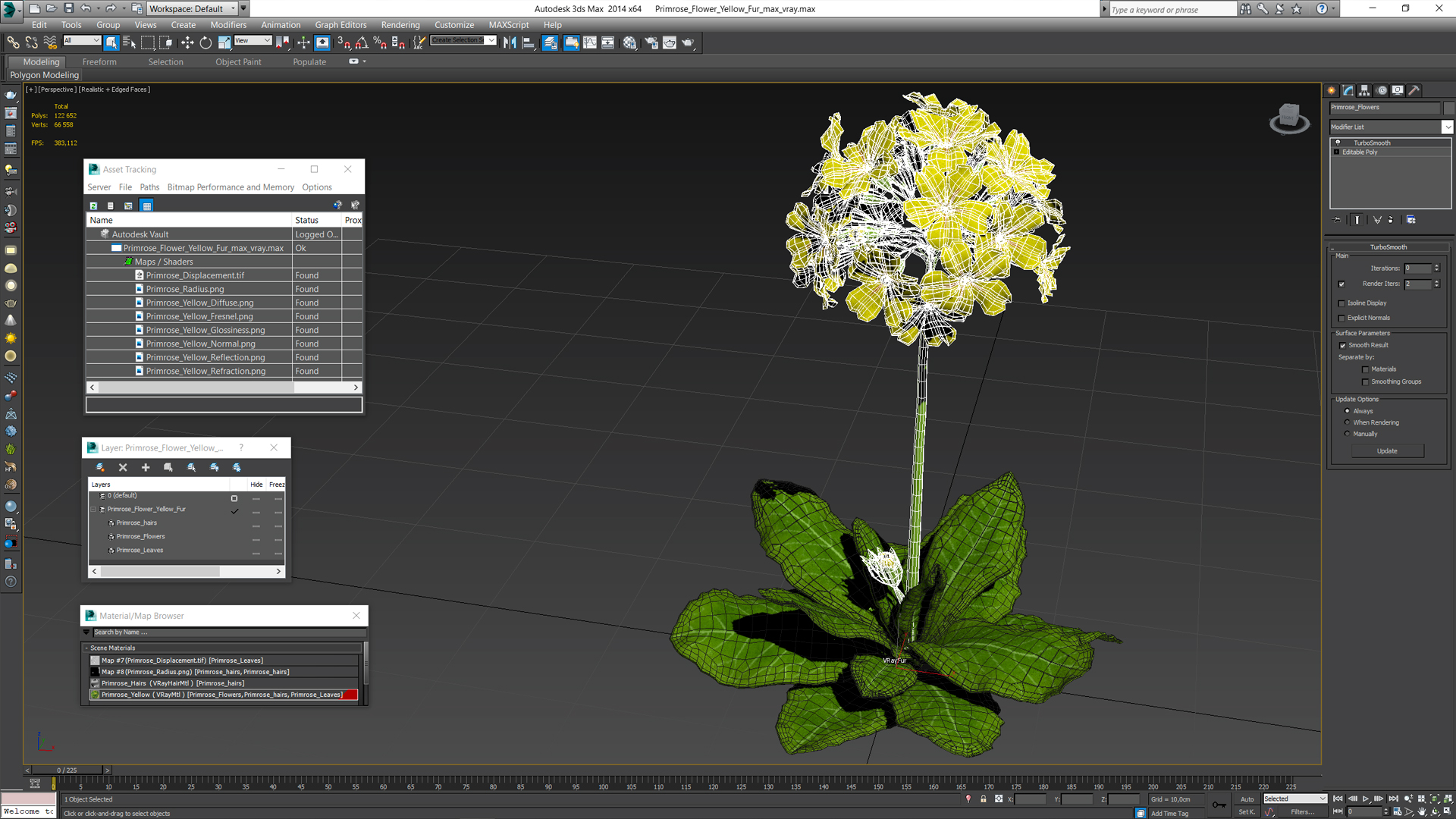The image size is (1456, 819).
Task: Open Paths menu in Asset Tracking
Action: tap(149, 187)
